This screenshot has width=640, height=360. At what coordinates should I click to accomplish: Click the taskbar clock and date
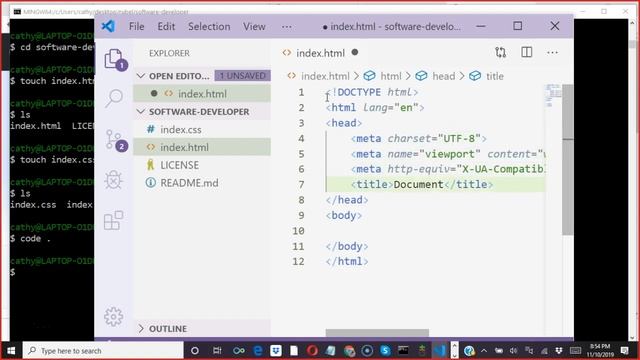[600, 351]
